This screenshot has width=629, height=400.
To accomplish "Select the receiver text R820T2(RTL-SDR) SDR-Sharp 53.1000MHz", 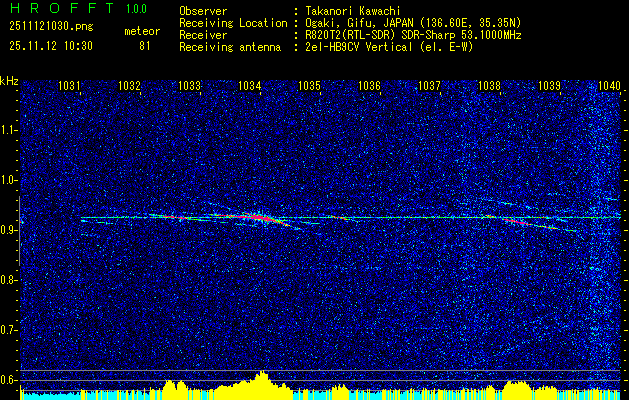I will pyautogui.click(x=413, y=35).
